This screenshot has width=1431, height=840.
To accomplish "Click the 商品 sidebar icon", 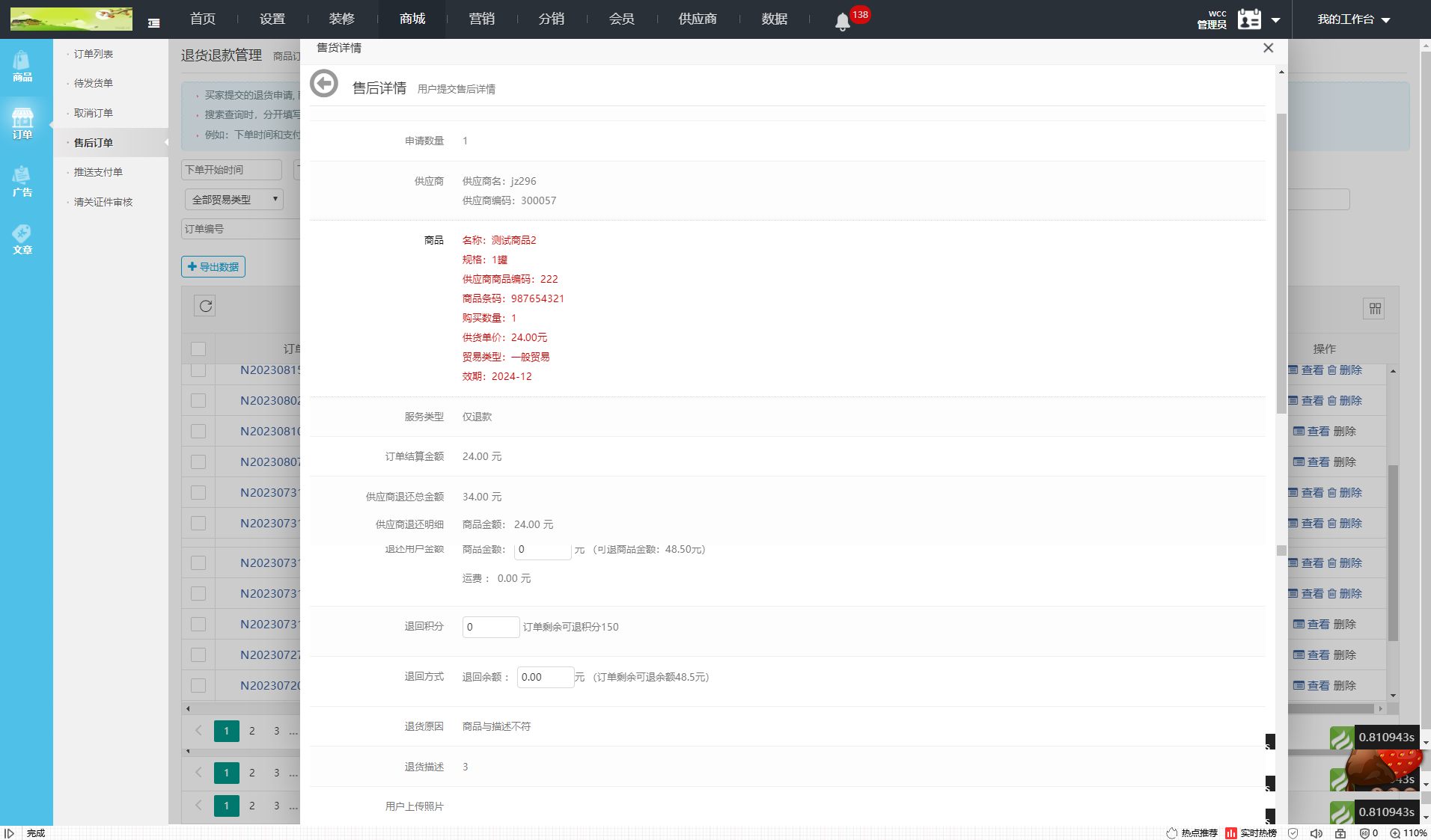I will pos(22,67).
